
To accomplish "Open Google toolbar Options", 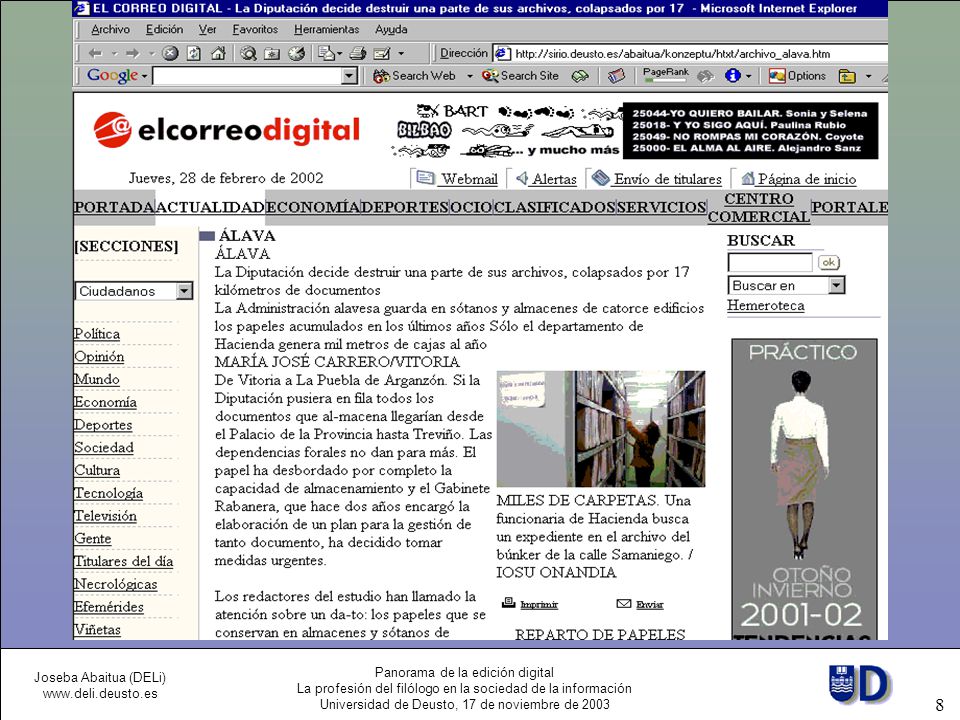I will pyautogui.click(x=798, y=76).
